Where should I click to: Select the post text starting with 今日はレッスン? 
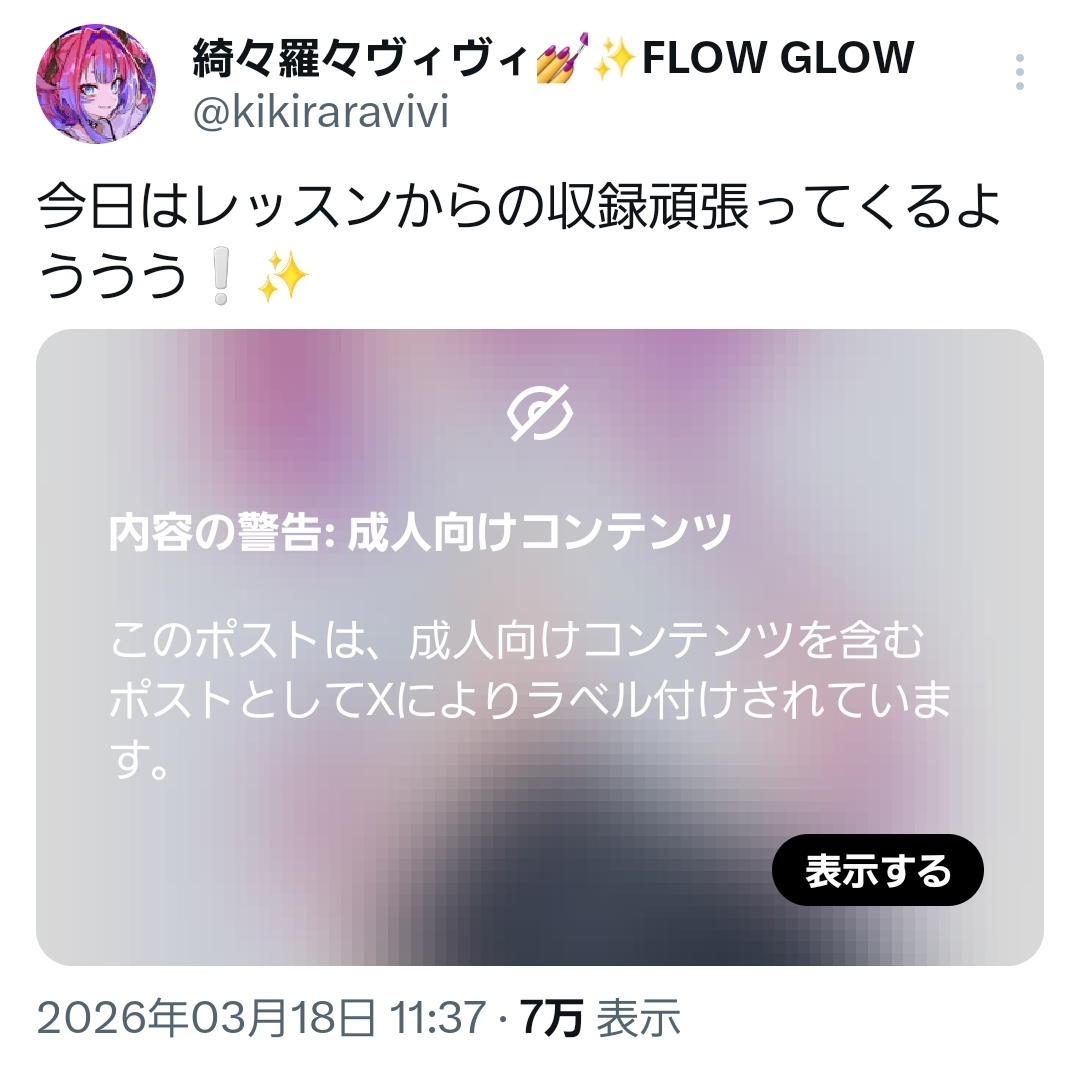click(x=519, y=241)
